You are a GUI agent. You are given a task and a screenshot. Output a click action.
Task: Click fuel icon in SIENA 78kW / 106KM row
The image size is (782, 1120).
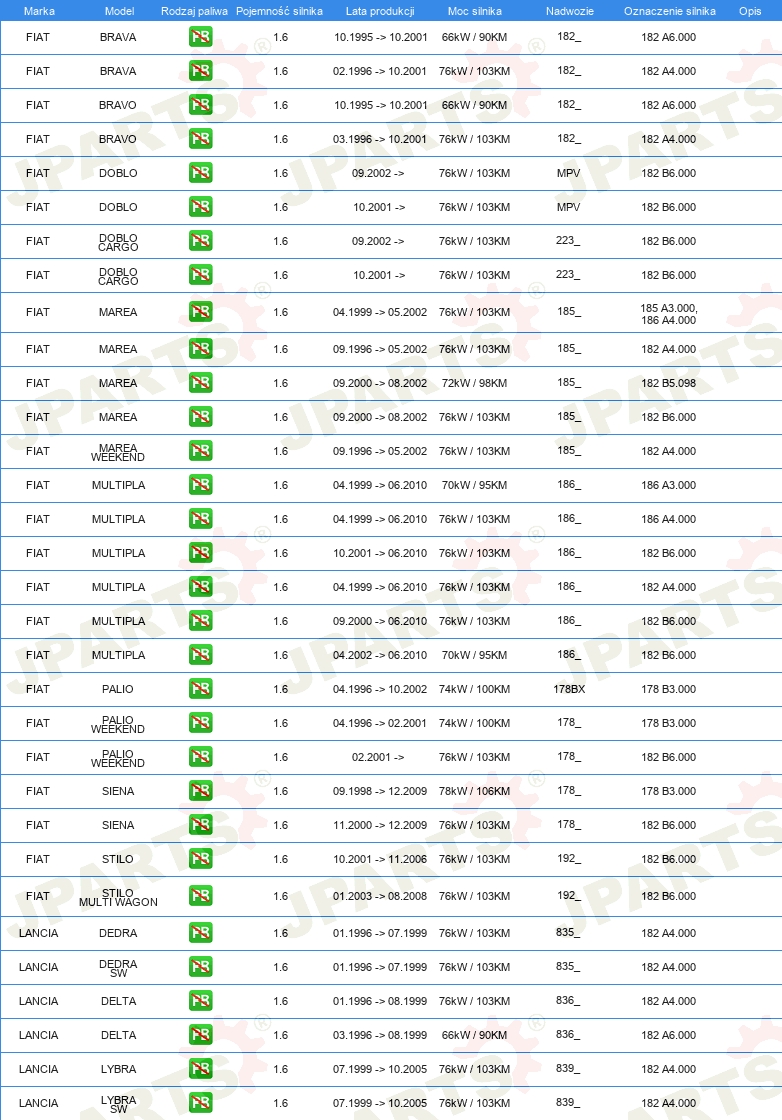tap(201, 791)
